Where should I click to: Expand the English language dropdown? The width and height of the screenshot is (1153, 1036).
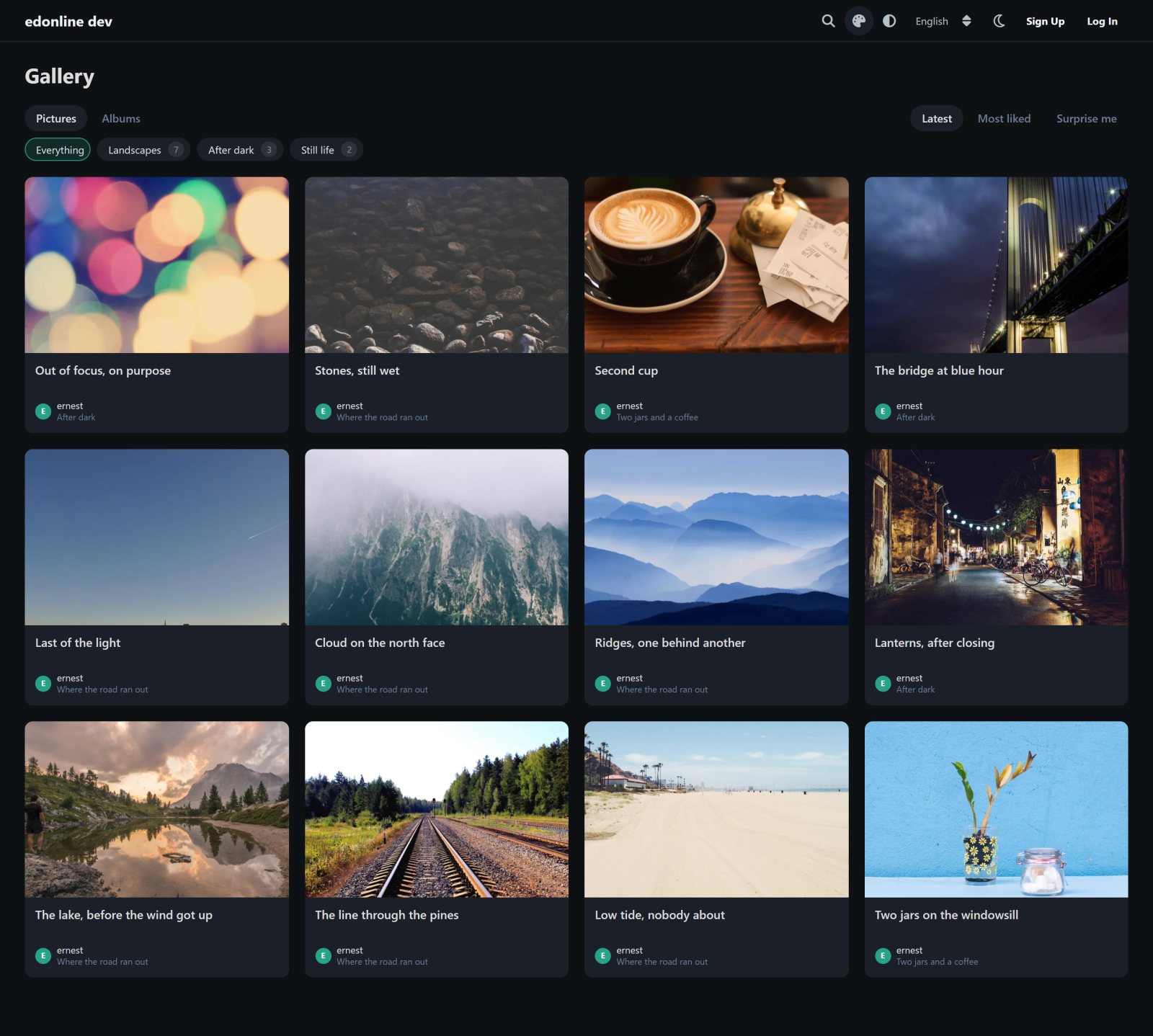943,21
